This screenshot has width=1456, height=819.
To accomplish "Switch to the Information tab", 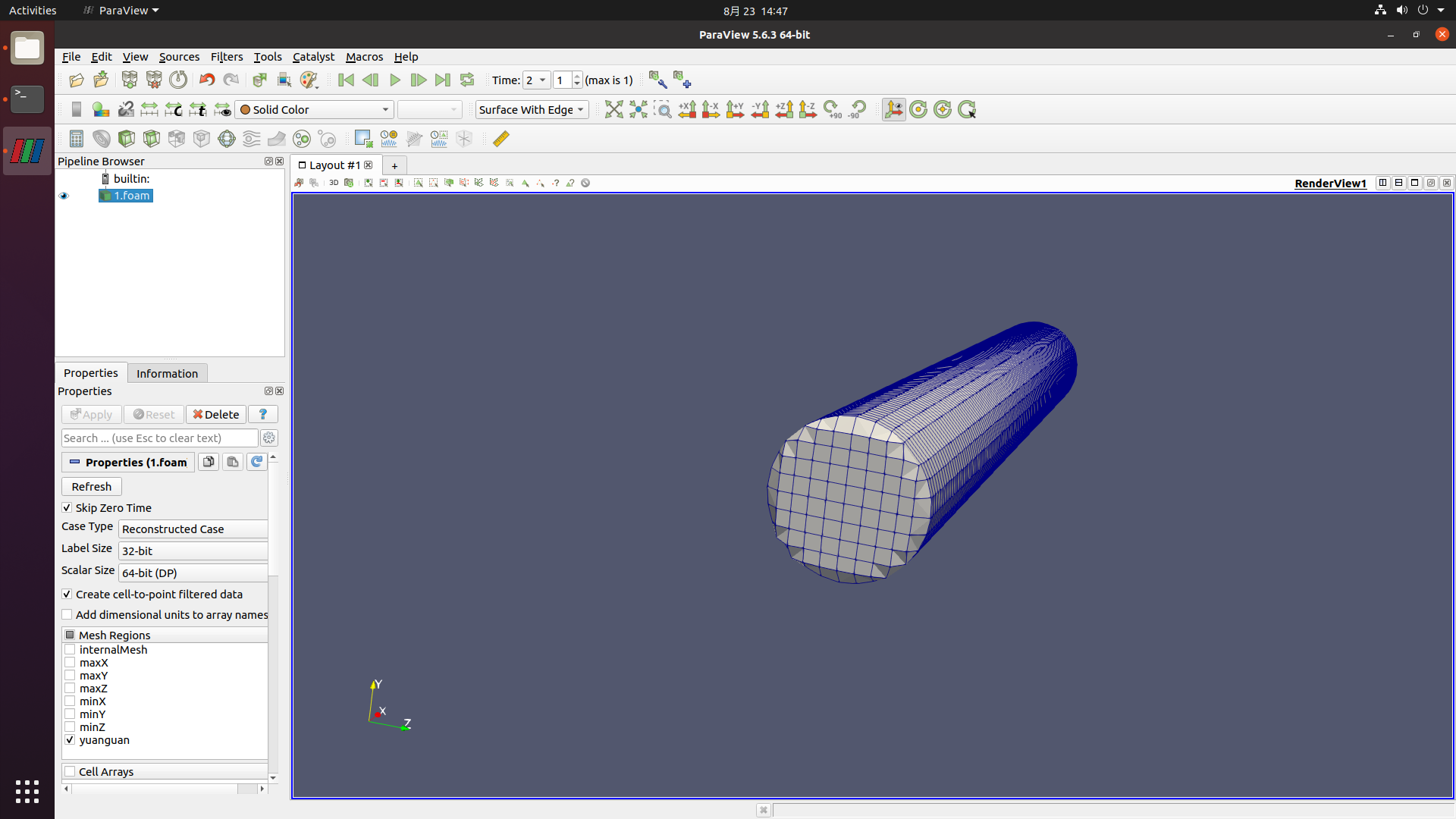I will [x=167, y=373].
